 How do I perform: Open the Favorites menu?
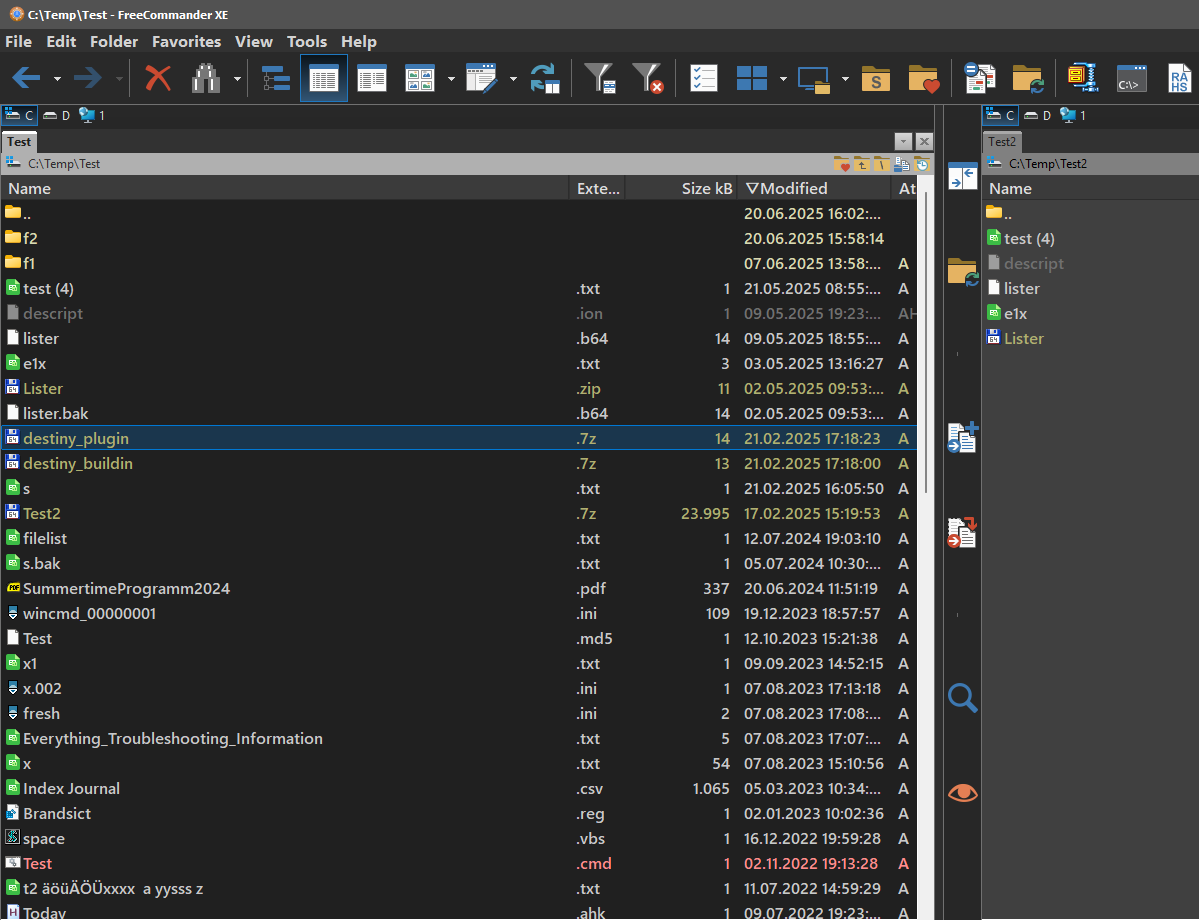pyautogui.click(x=186, y=41)
